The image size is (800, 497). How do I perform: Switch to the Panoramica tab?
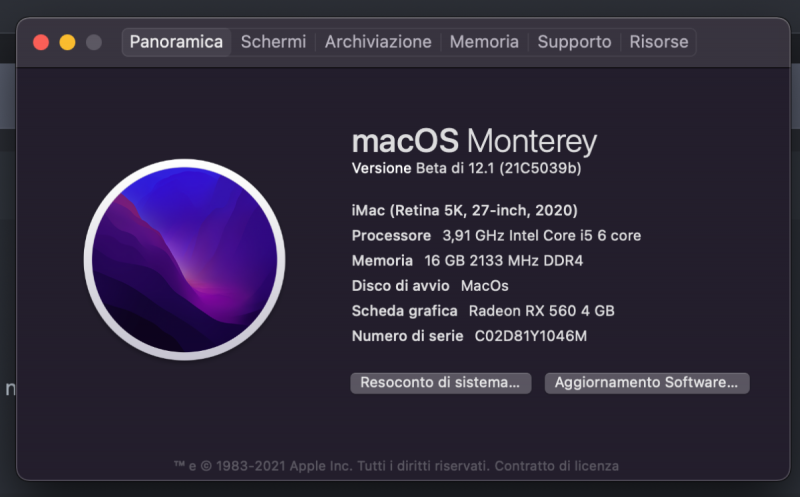coord(176,42)
